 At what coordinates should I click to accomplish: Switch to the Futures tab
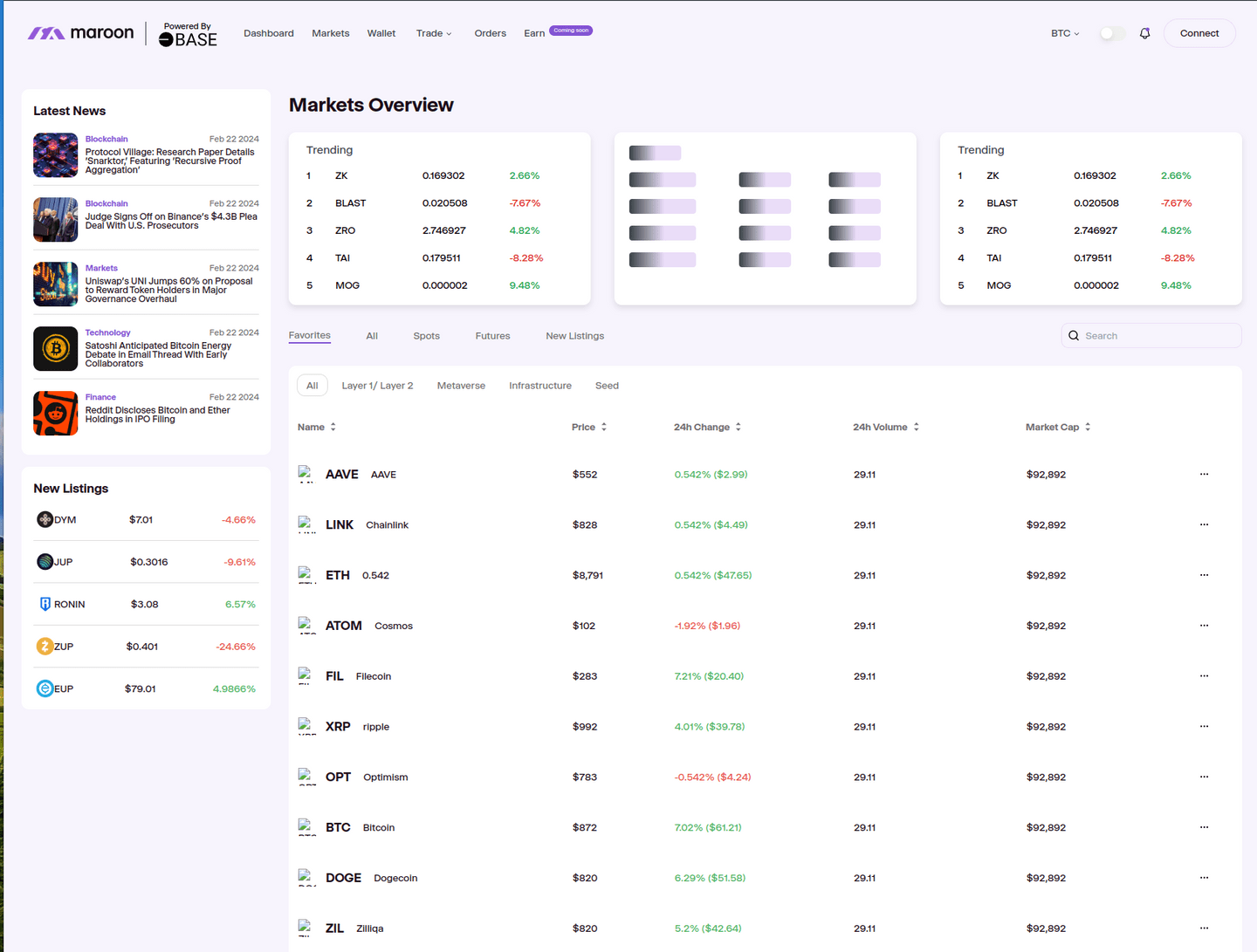[493, 336]
